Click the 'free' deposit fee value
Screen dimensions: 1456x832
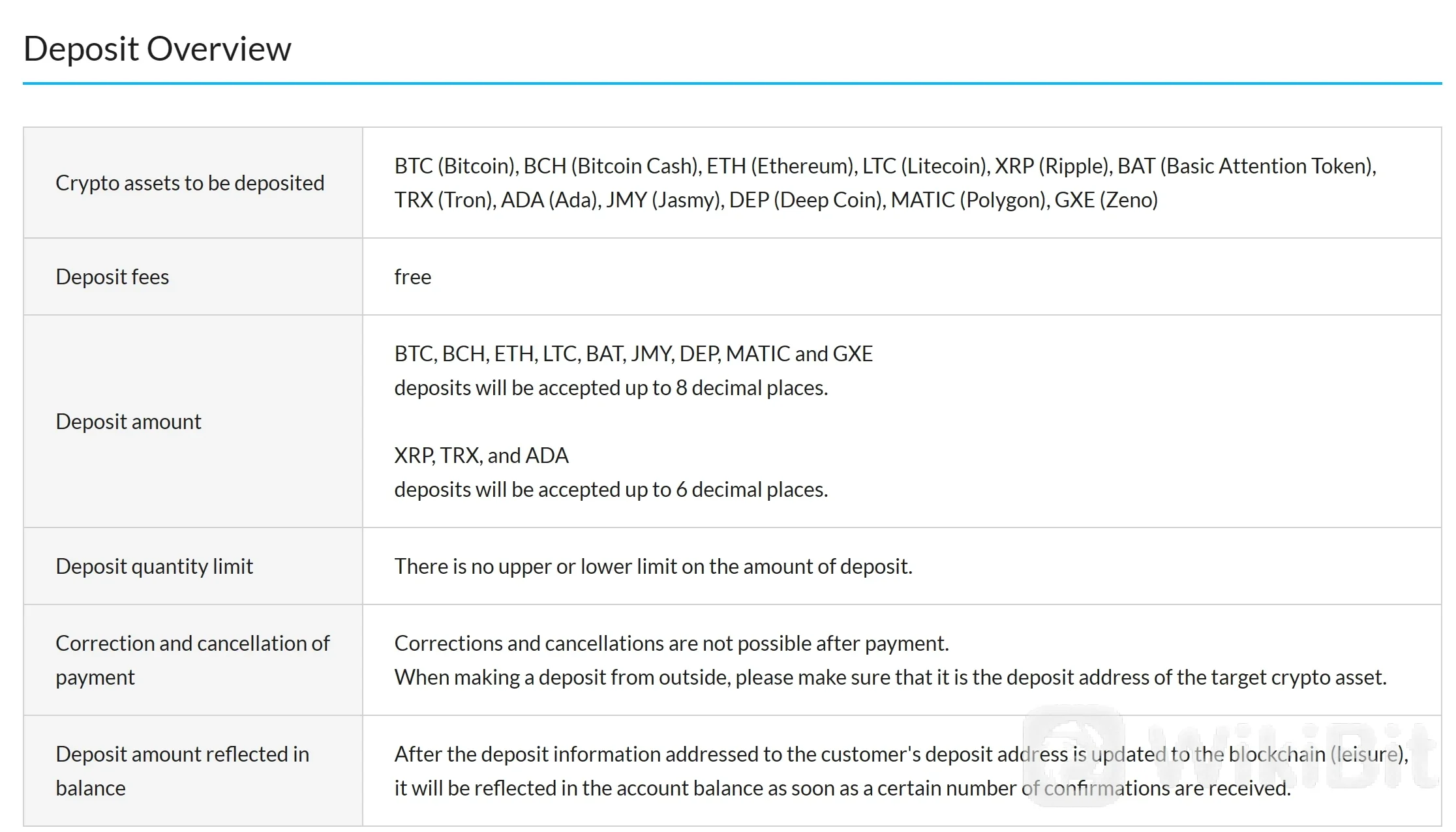412,277
